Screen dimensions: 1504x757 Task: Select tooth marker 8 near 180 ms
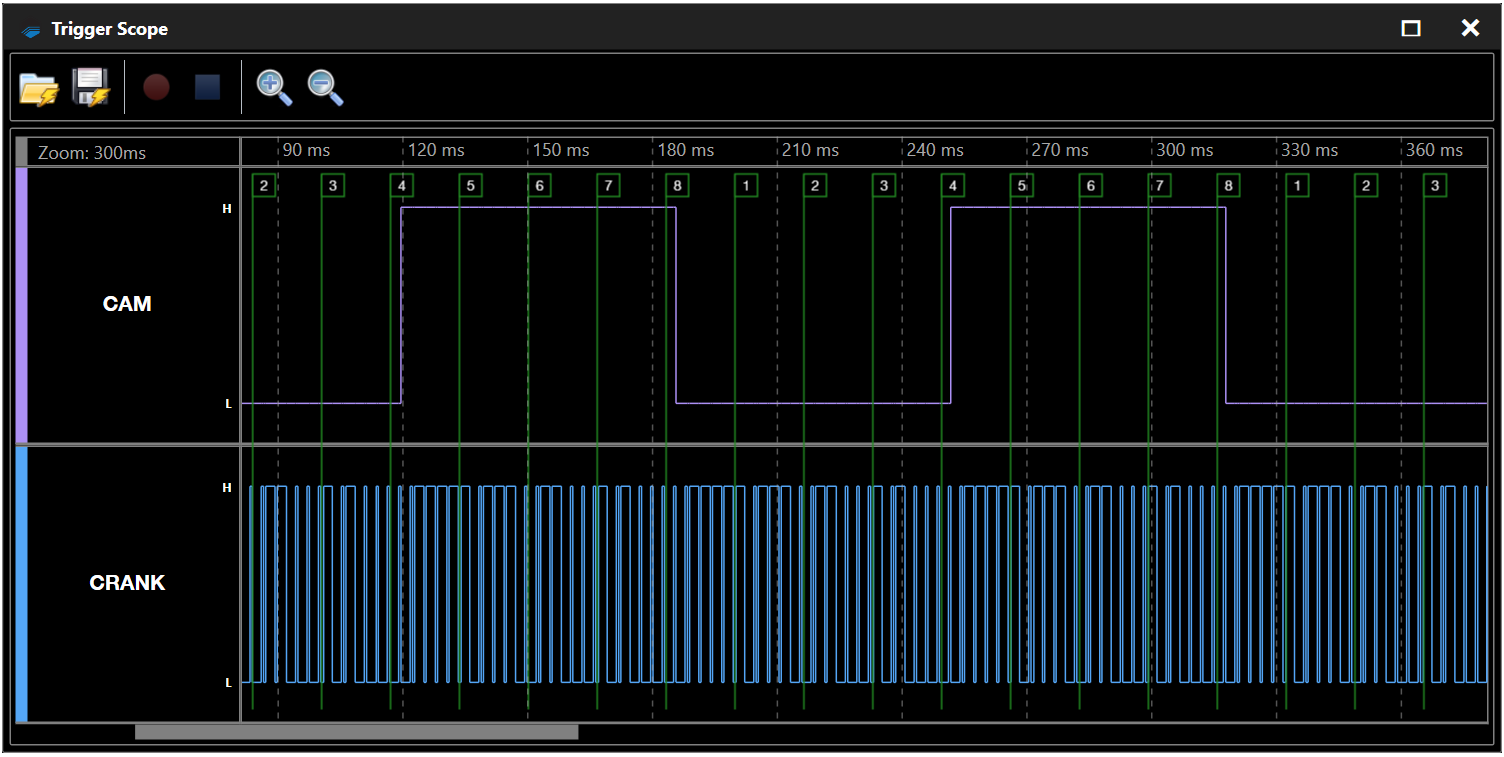click(678, 185)
